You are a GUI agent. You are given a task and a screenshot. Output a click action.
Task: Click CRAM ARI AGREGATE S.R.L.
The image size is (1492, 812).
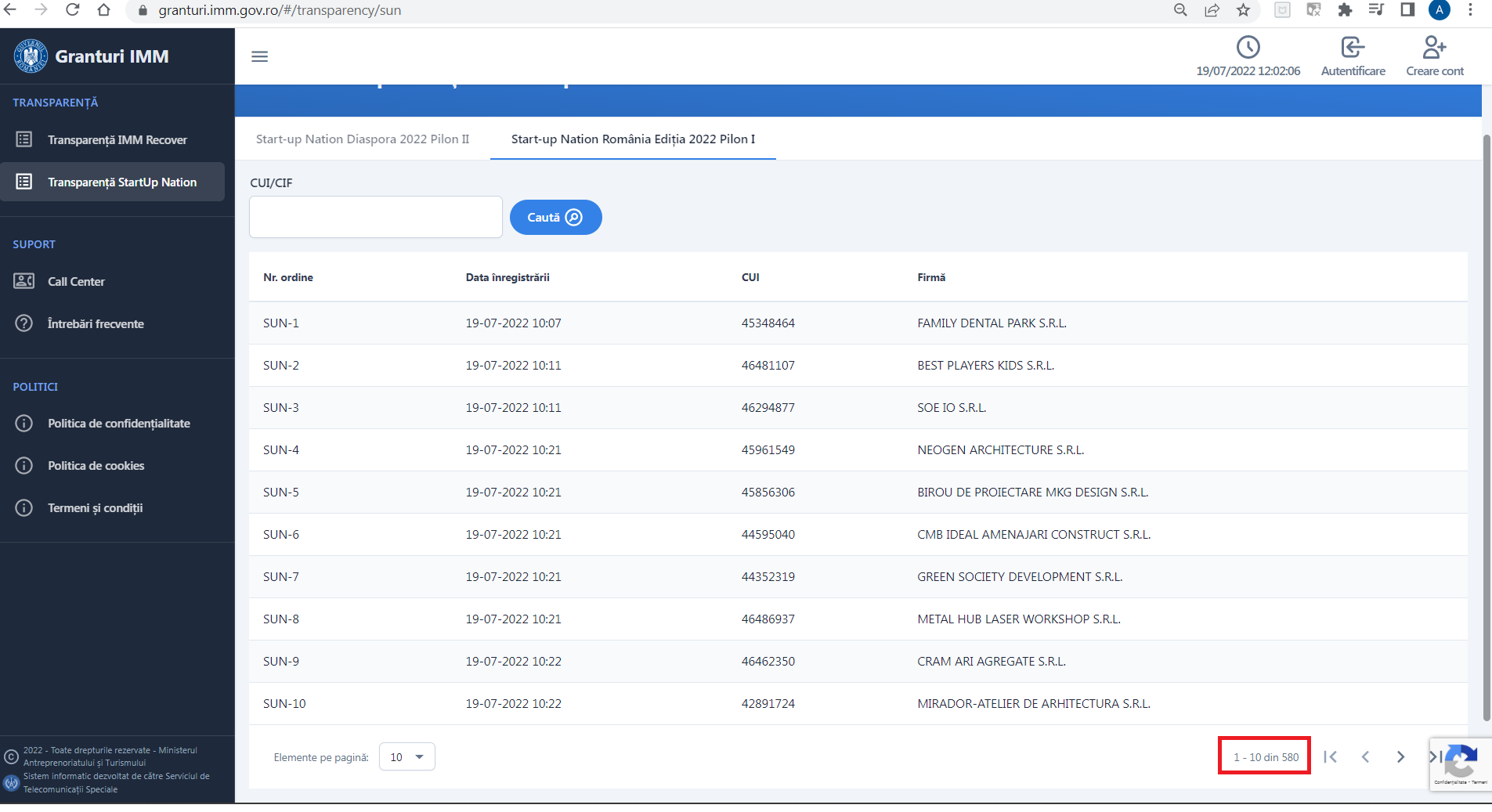click(x=992, y=661)
